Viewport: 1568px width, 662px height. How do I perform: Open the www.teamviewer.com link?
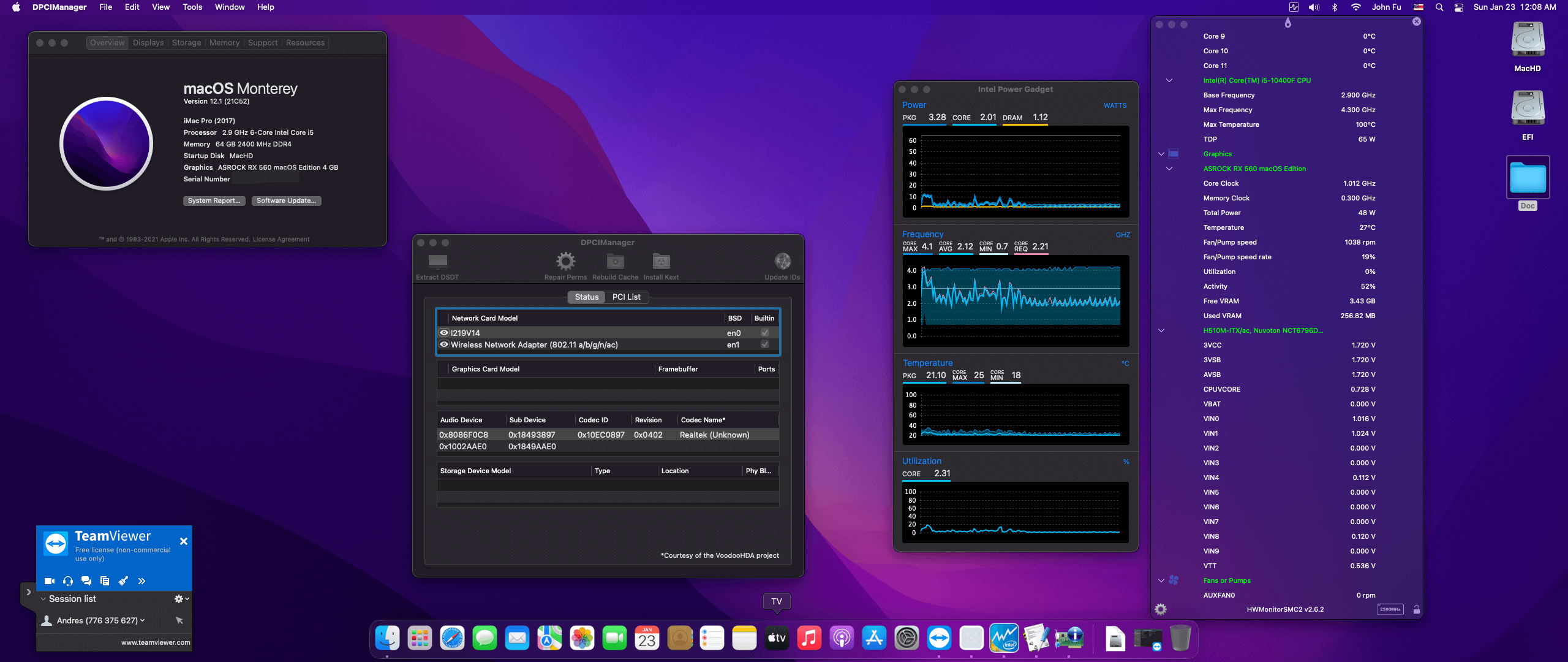pyautogui.click(x=156, y=643)
